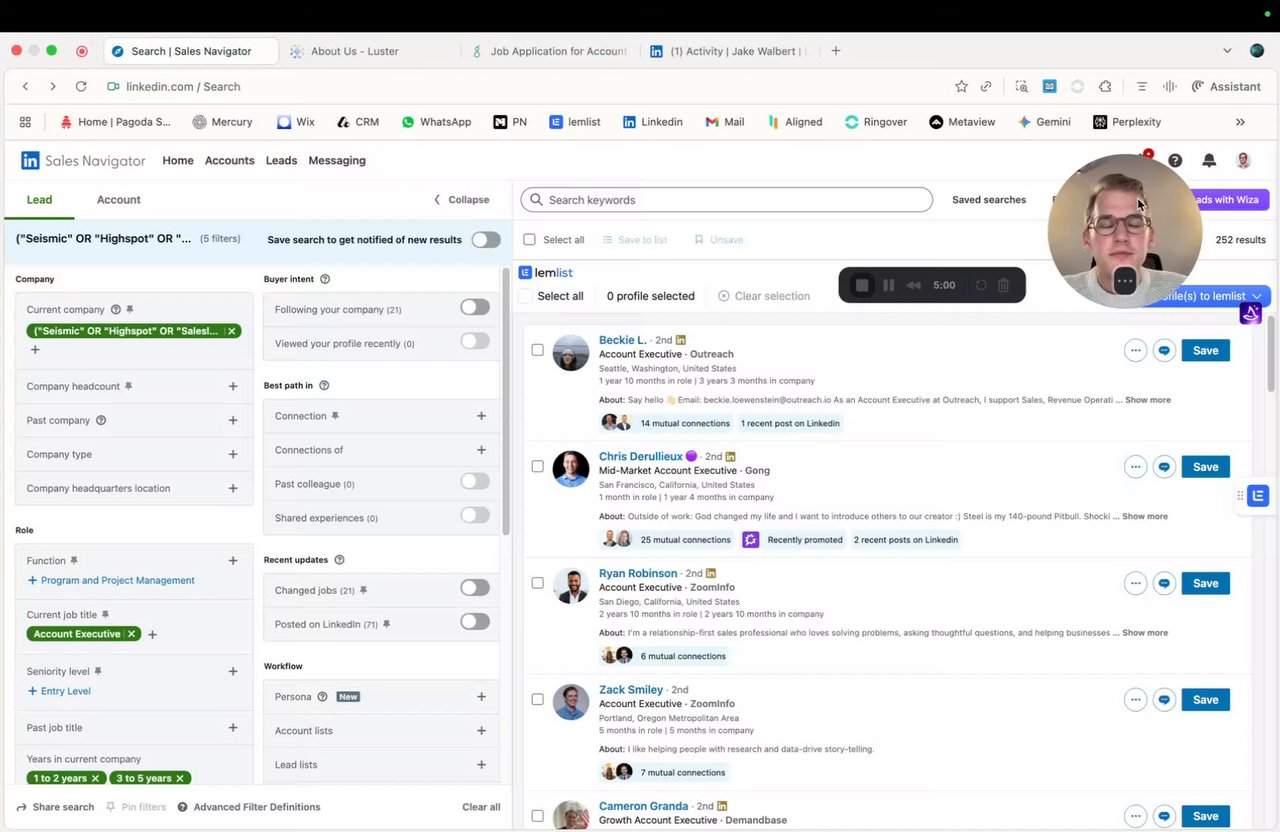The width and height of the screenshot is (1280, 832).
Task: Expand the Seniority level filter
Action: point(233,672)
